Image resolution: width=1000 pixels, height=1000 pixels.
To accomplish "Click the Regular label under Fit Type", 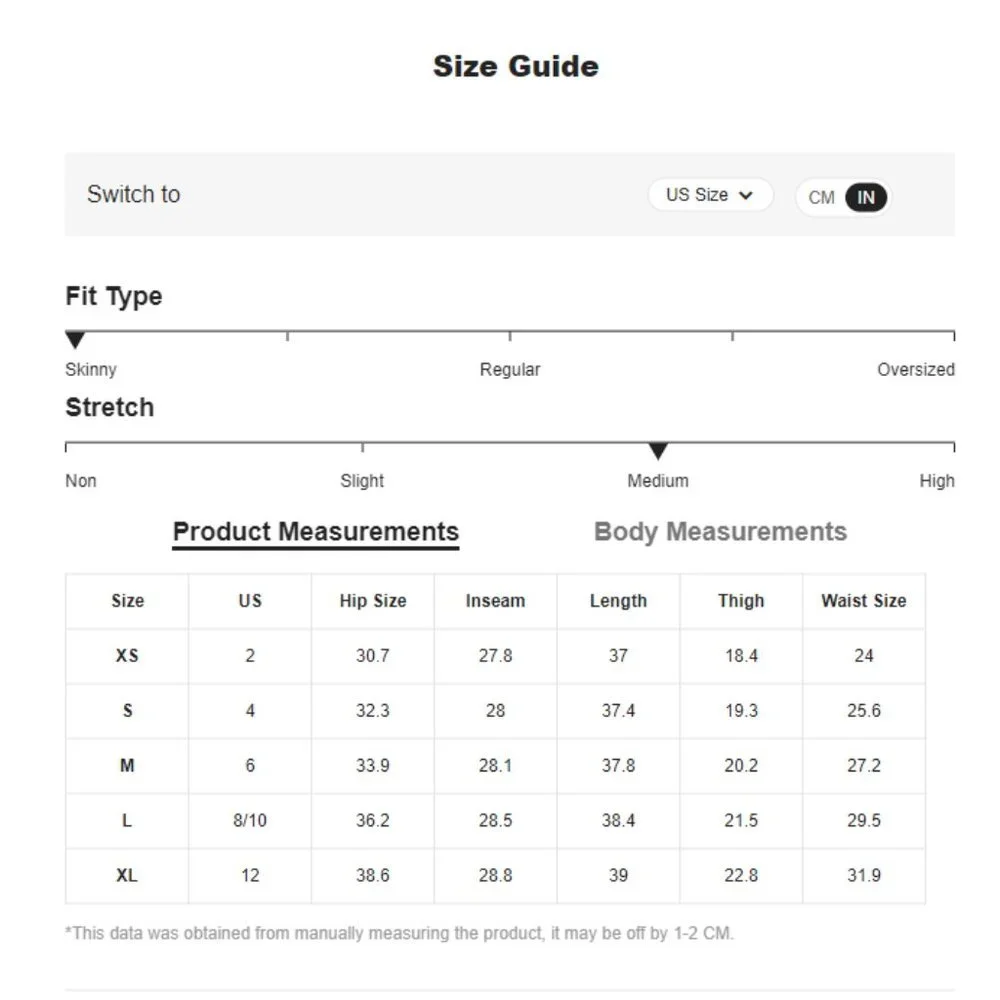I will click(x=509, y=370).
